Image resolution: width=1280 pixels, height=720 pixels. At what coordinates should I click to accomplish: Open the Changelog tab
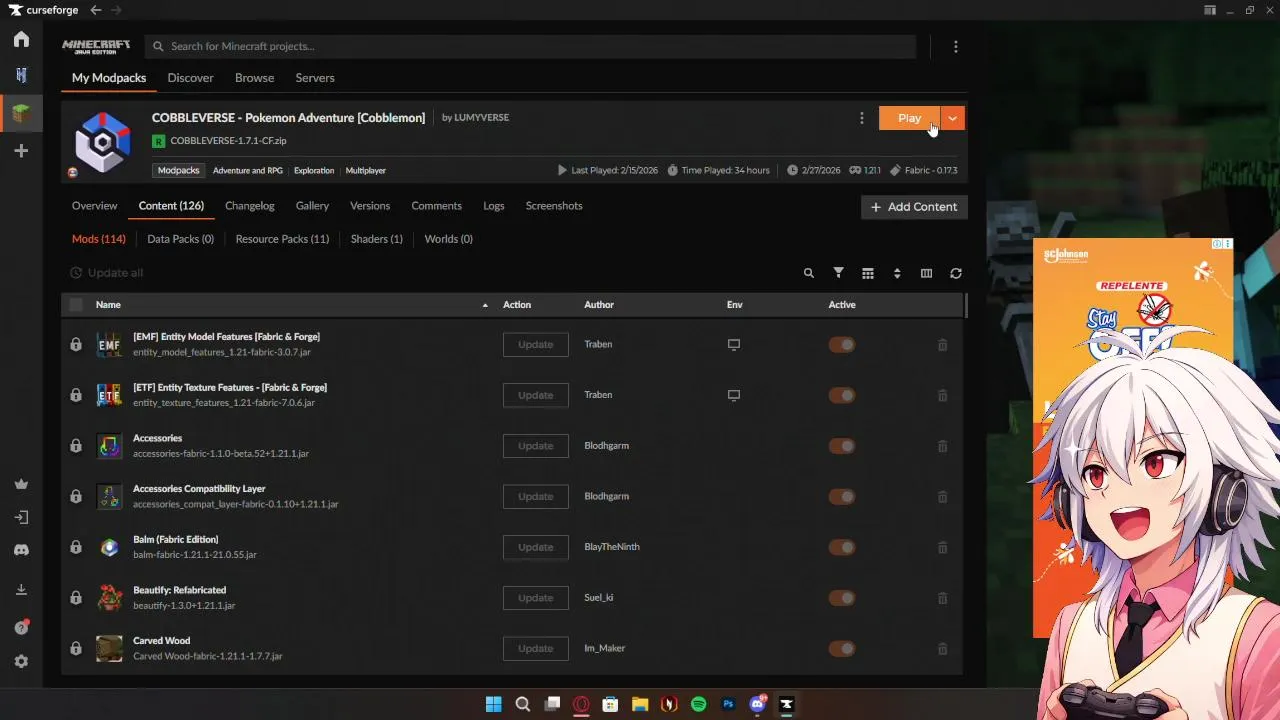pos(250,206)
